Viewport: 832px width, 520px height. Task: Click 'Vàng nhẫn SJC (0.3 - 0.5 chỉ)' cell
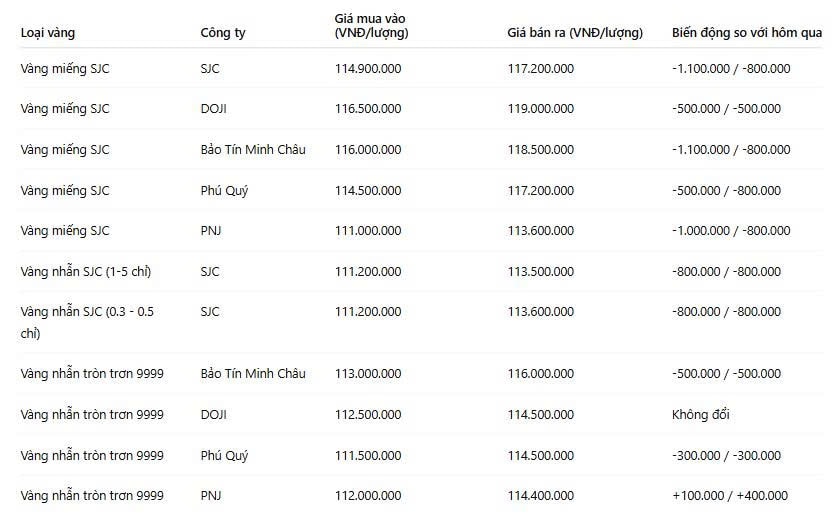tap(87, 322)
